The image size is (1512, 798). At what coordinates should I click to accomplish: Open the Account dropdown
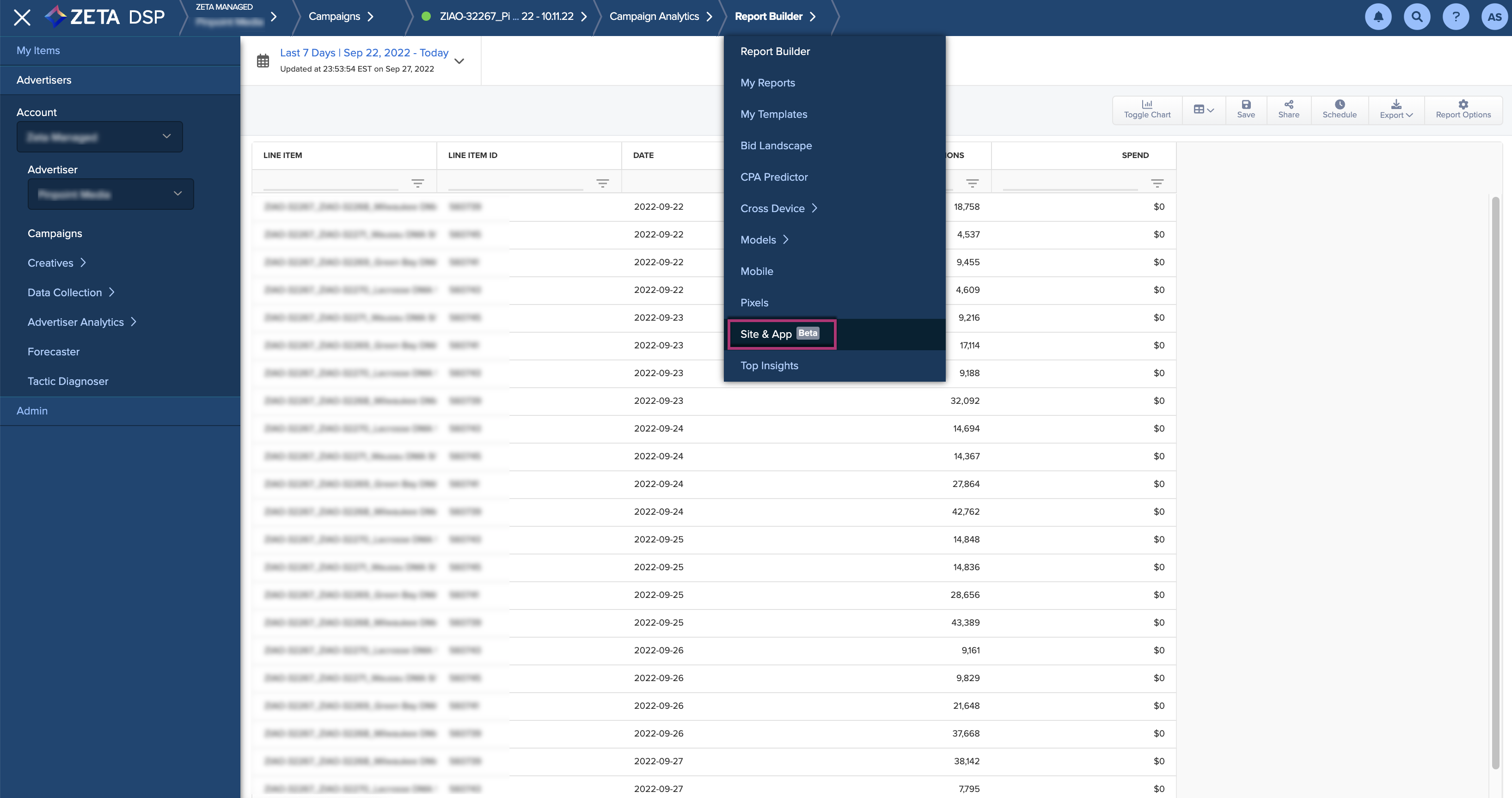pyautogui.click(x=100, y=137)
